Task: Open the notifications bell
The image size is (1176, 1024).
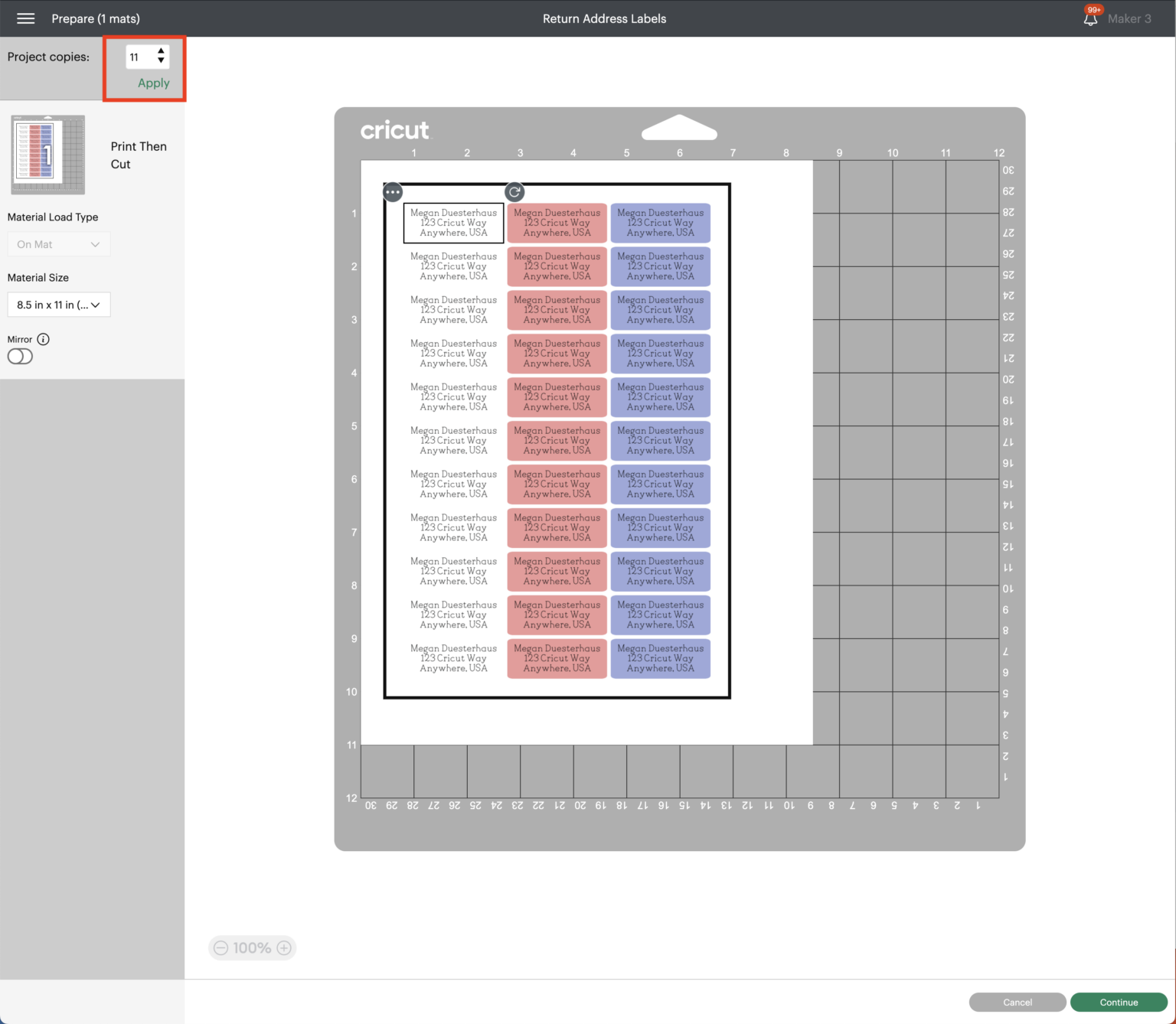Action: tap(1090, 18)
